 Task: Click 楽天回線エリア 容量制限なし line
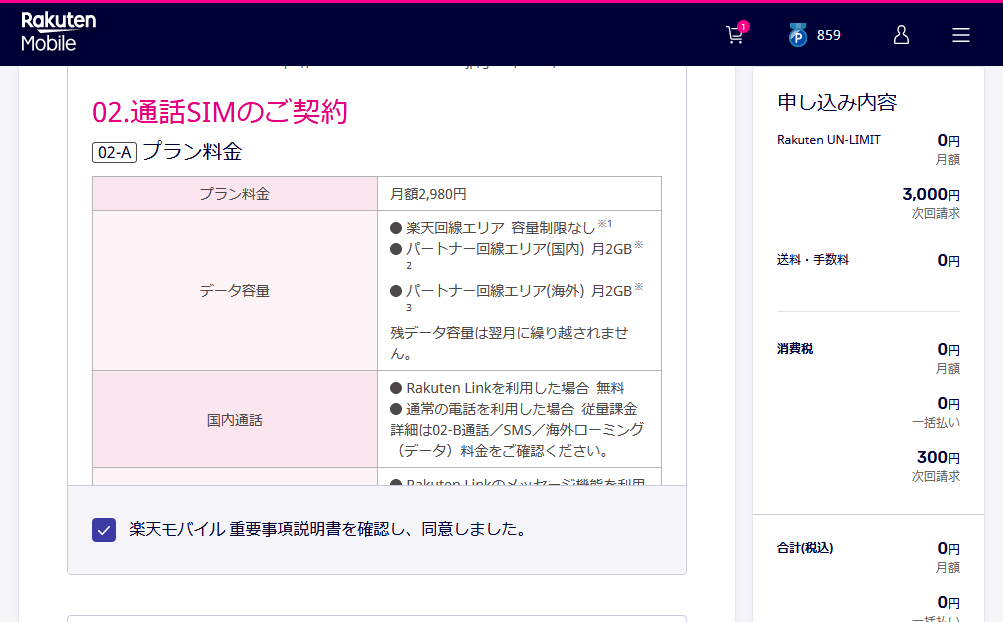click(501, 227)
